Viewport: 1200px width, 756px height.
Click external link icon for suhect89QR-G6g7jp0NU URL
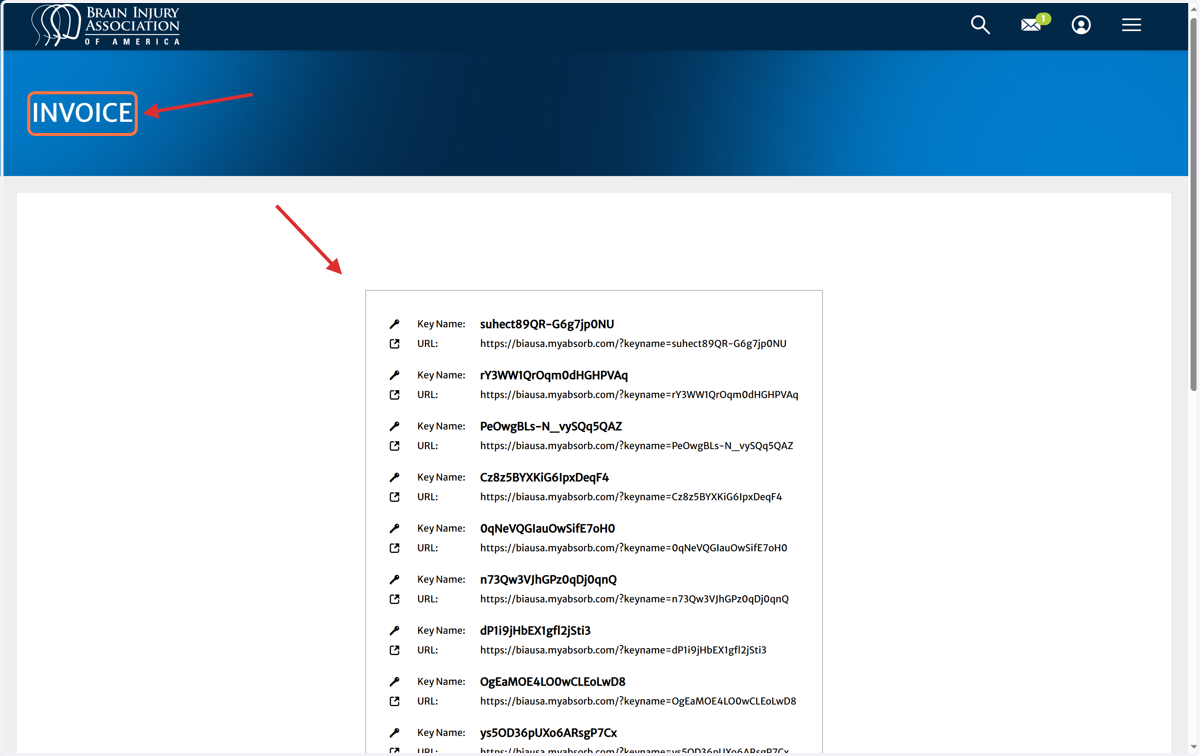394,343
